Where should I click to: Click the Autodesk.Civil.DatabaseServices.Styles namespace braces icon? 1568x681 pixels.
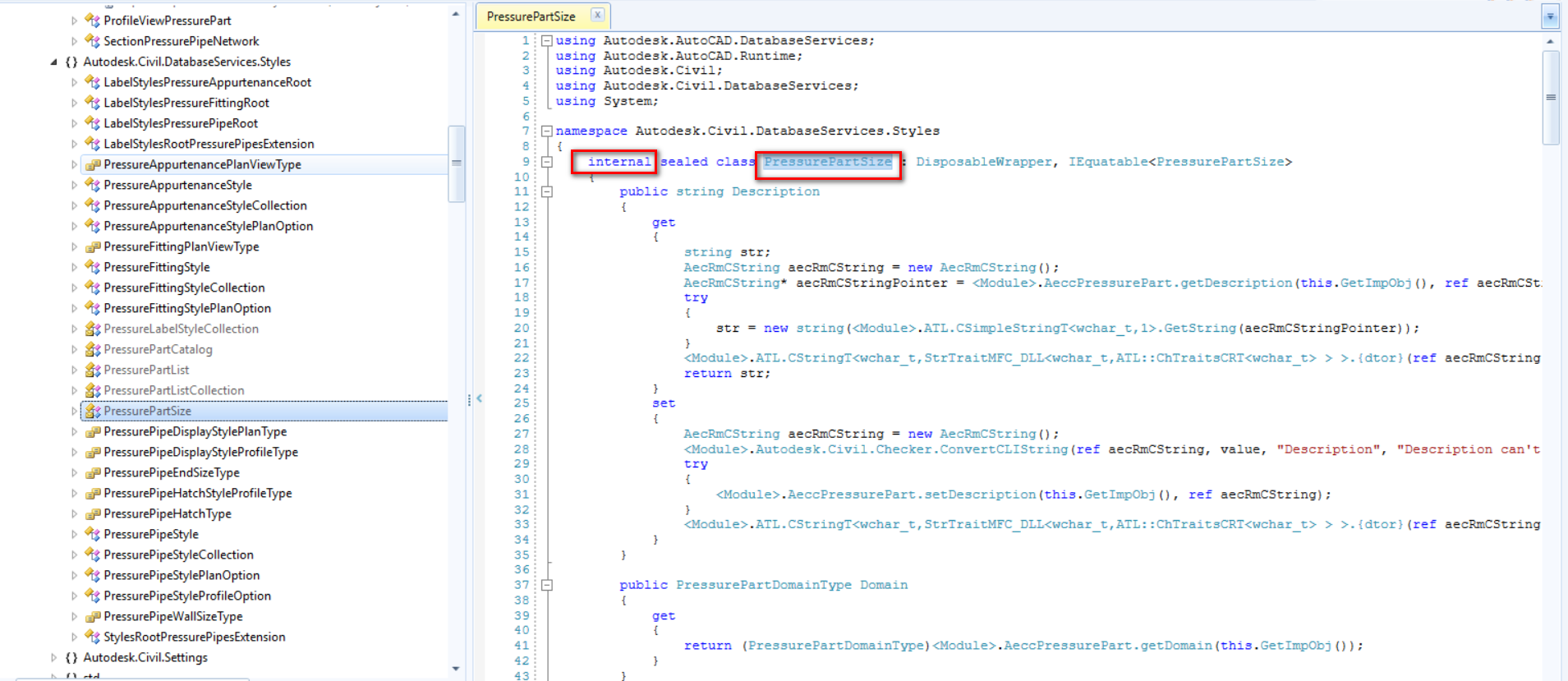coord(71,62)
